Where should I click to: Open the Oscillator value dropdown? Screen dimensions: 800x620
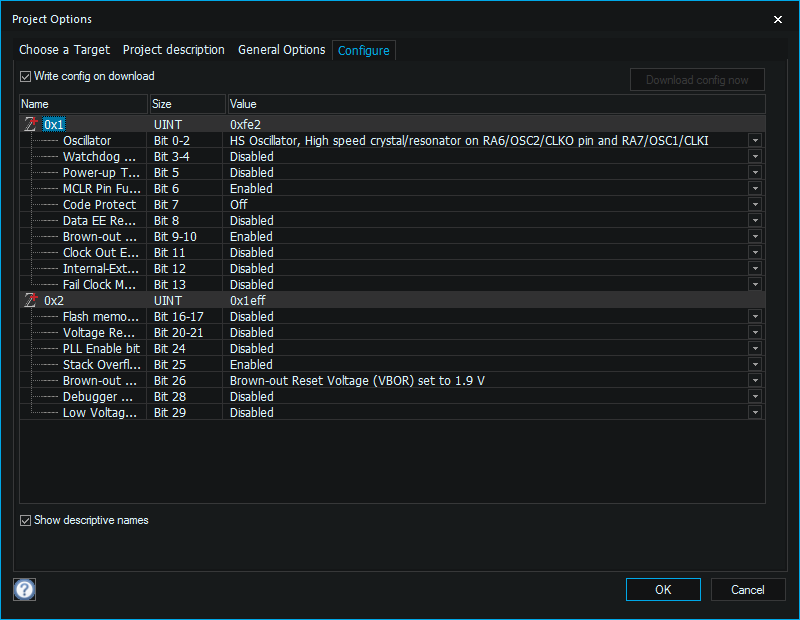pos(756,140)
